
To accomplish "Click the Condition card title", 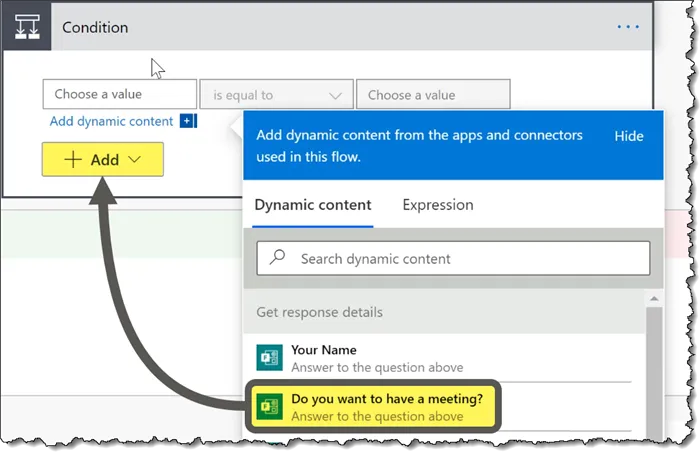I will coord(95,27).
